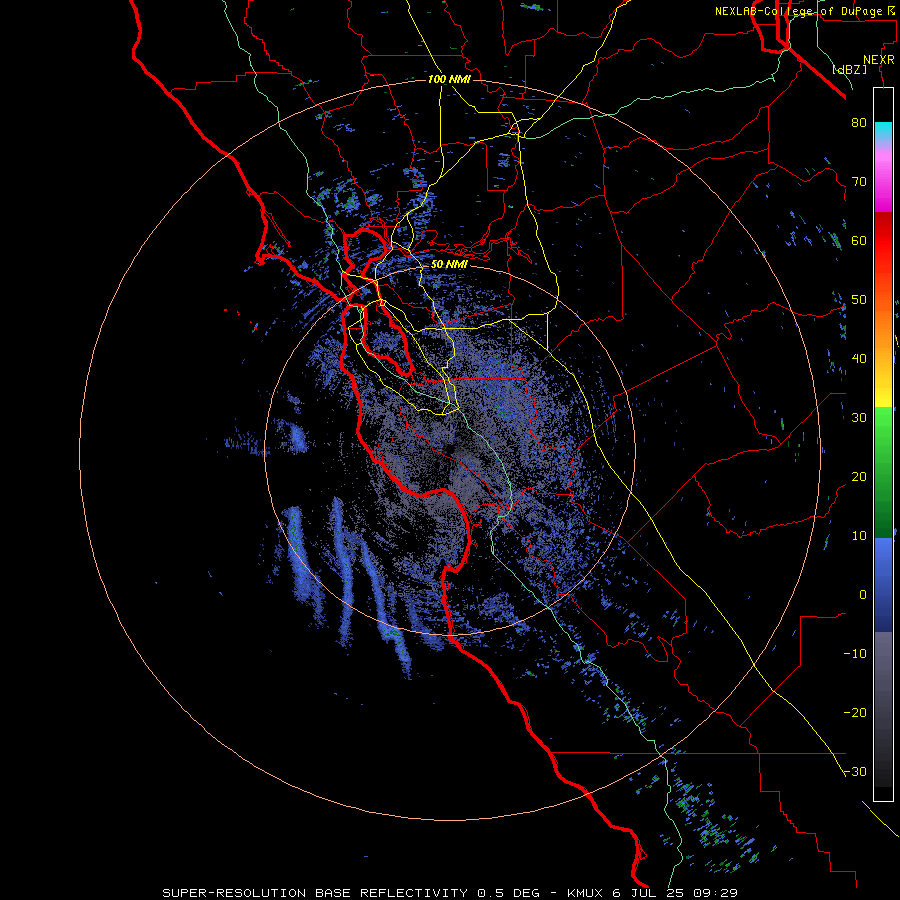The height and width of the screenshot is (900, 900).
Task: Click the "50 NMI" range ring label
Action: 449,265
